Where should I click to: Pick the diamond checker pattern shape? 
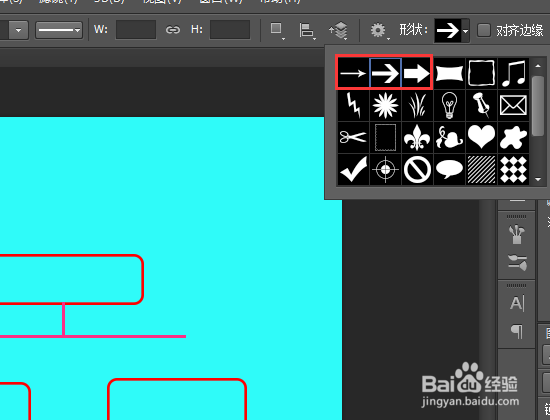[x=514, y=169]
